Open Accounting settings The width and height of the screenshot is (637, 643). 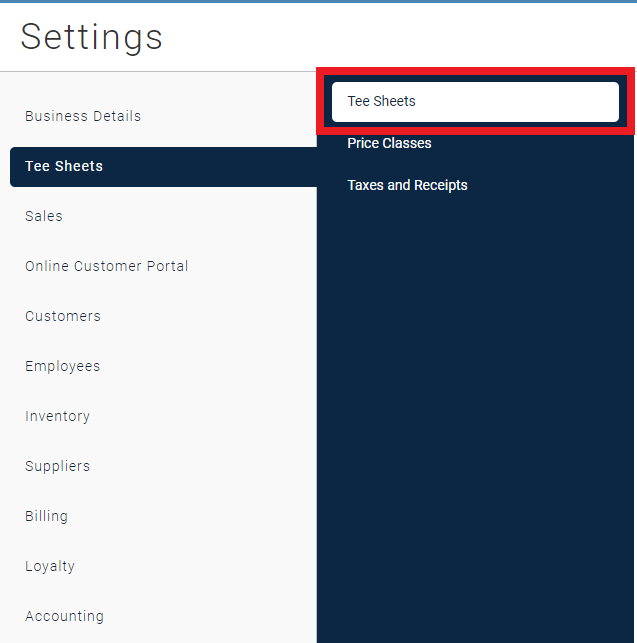point(64,616)
